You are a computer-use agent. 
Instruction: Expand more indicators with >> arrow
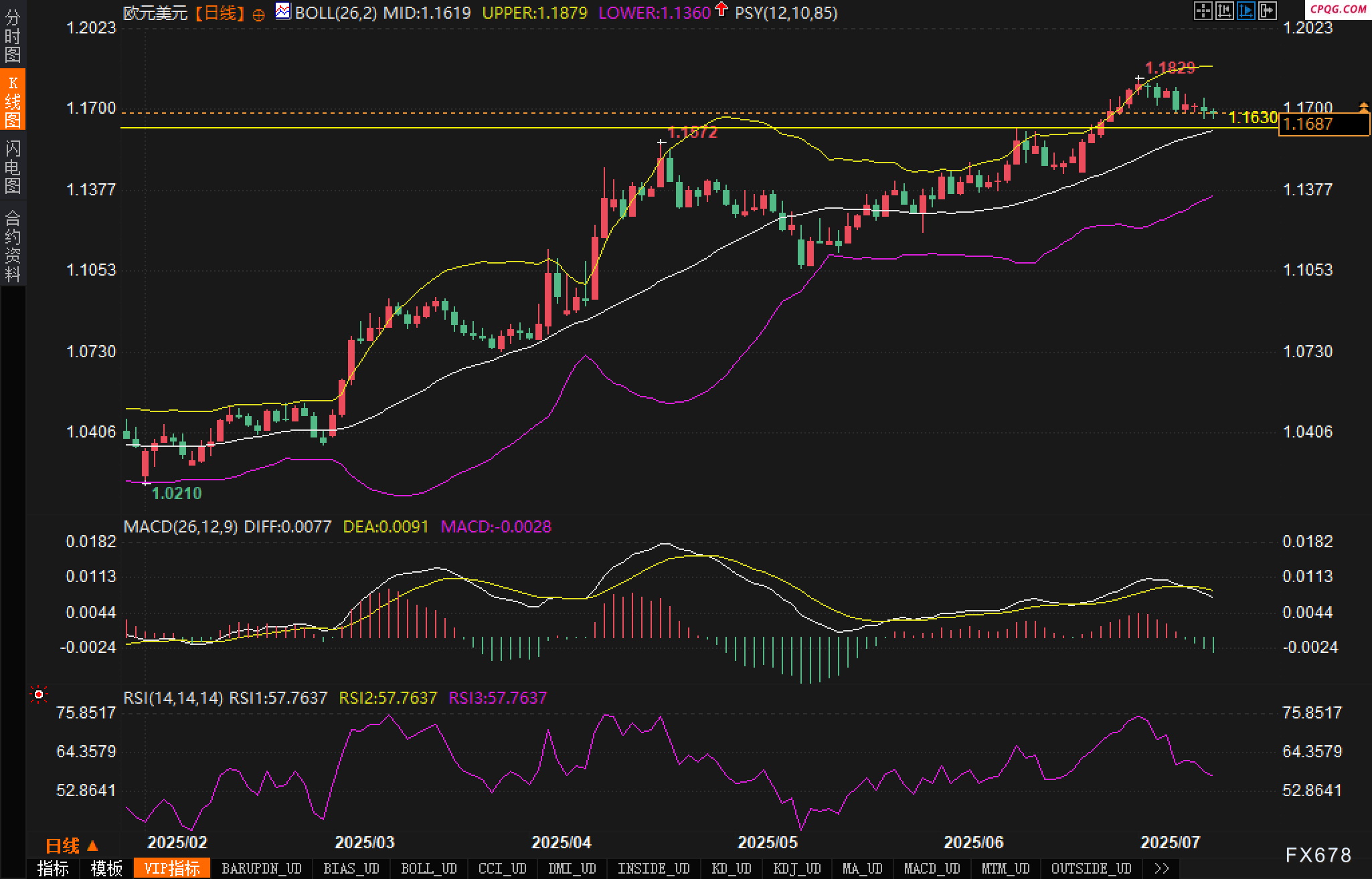1162,868
